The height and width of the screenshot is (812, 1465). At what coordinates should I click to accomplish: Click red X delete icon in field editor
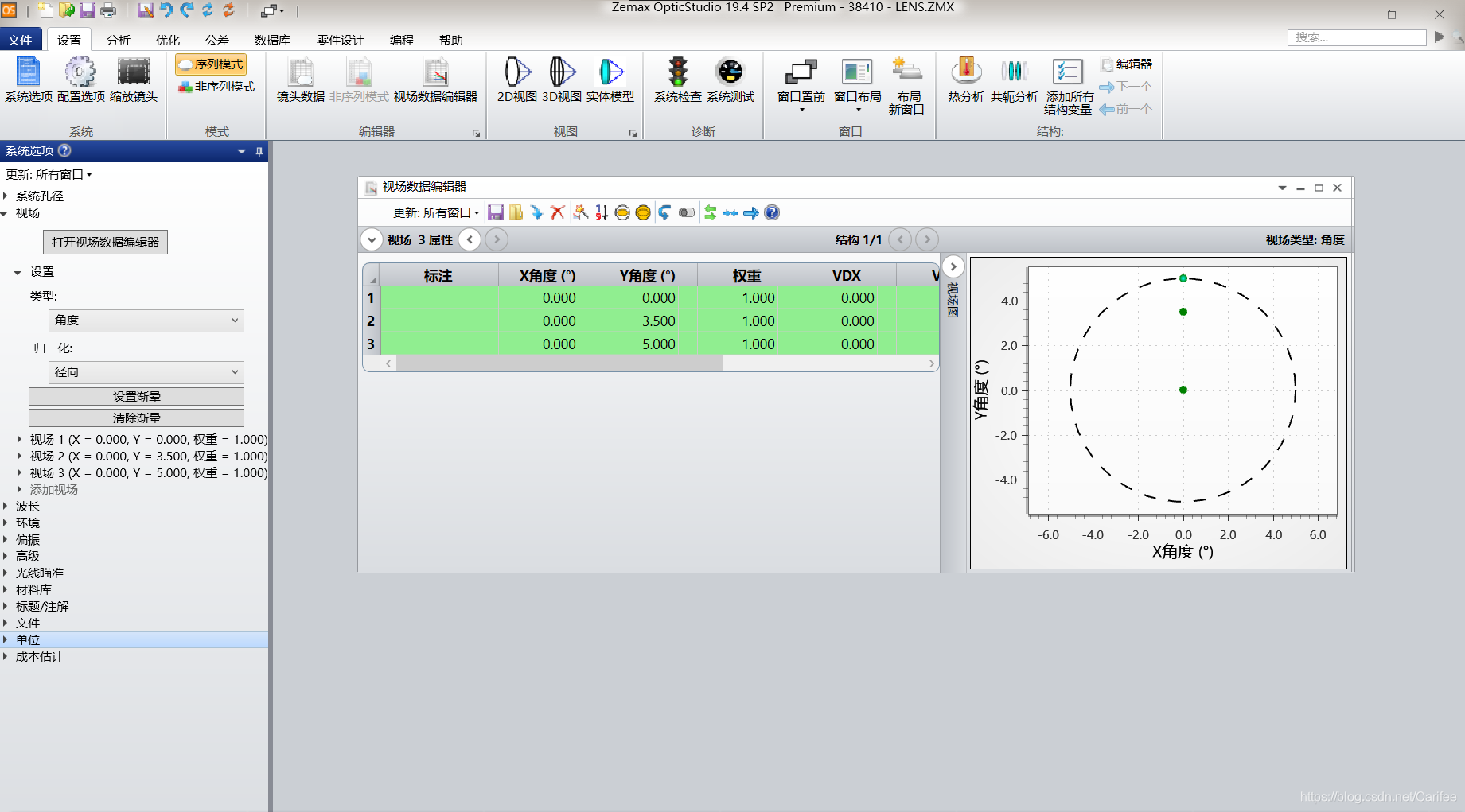point(557,212)
